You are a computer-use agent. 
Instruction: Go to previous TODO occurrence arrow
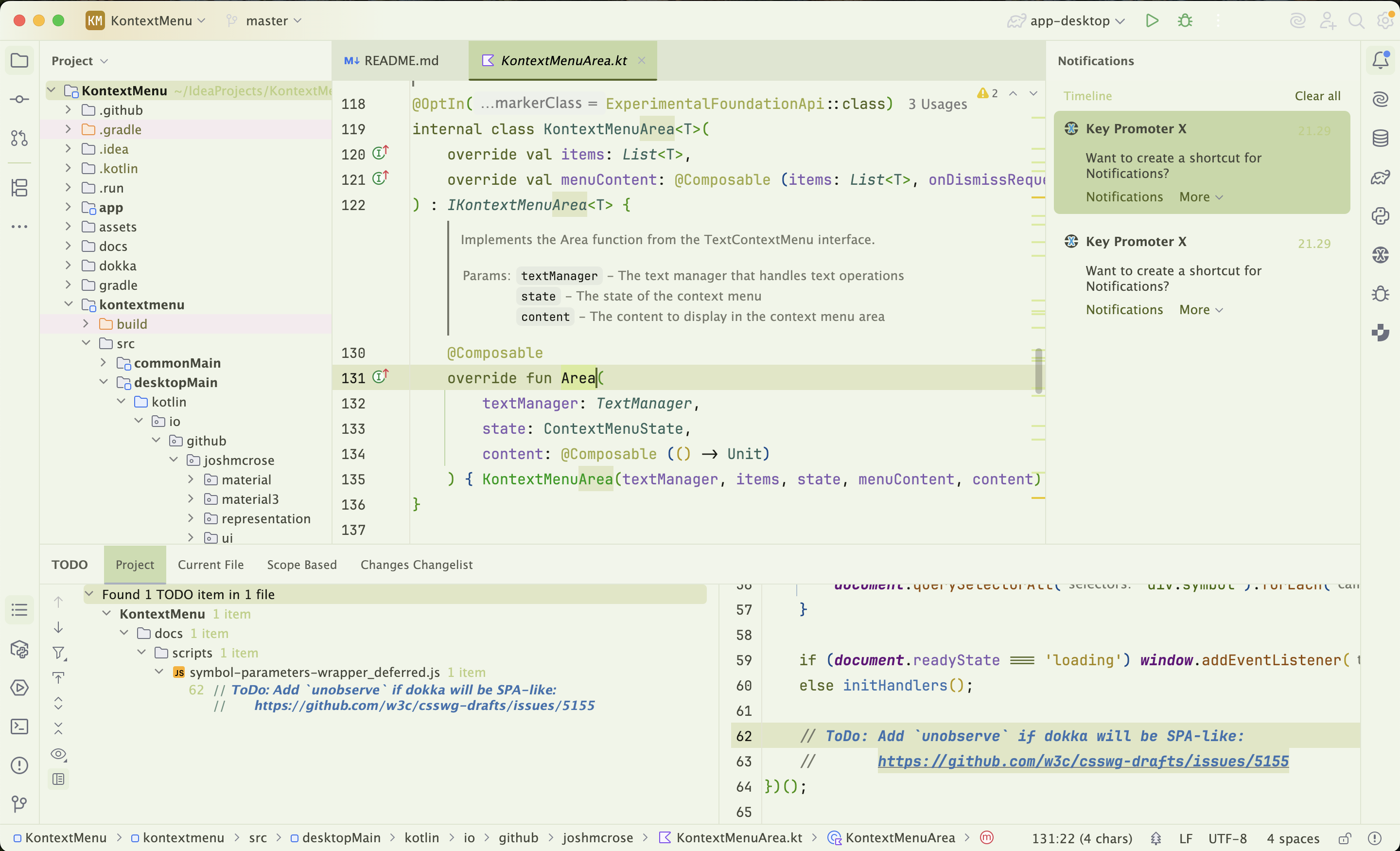click(x=58, y=602)
